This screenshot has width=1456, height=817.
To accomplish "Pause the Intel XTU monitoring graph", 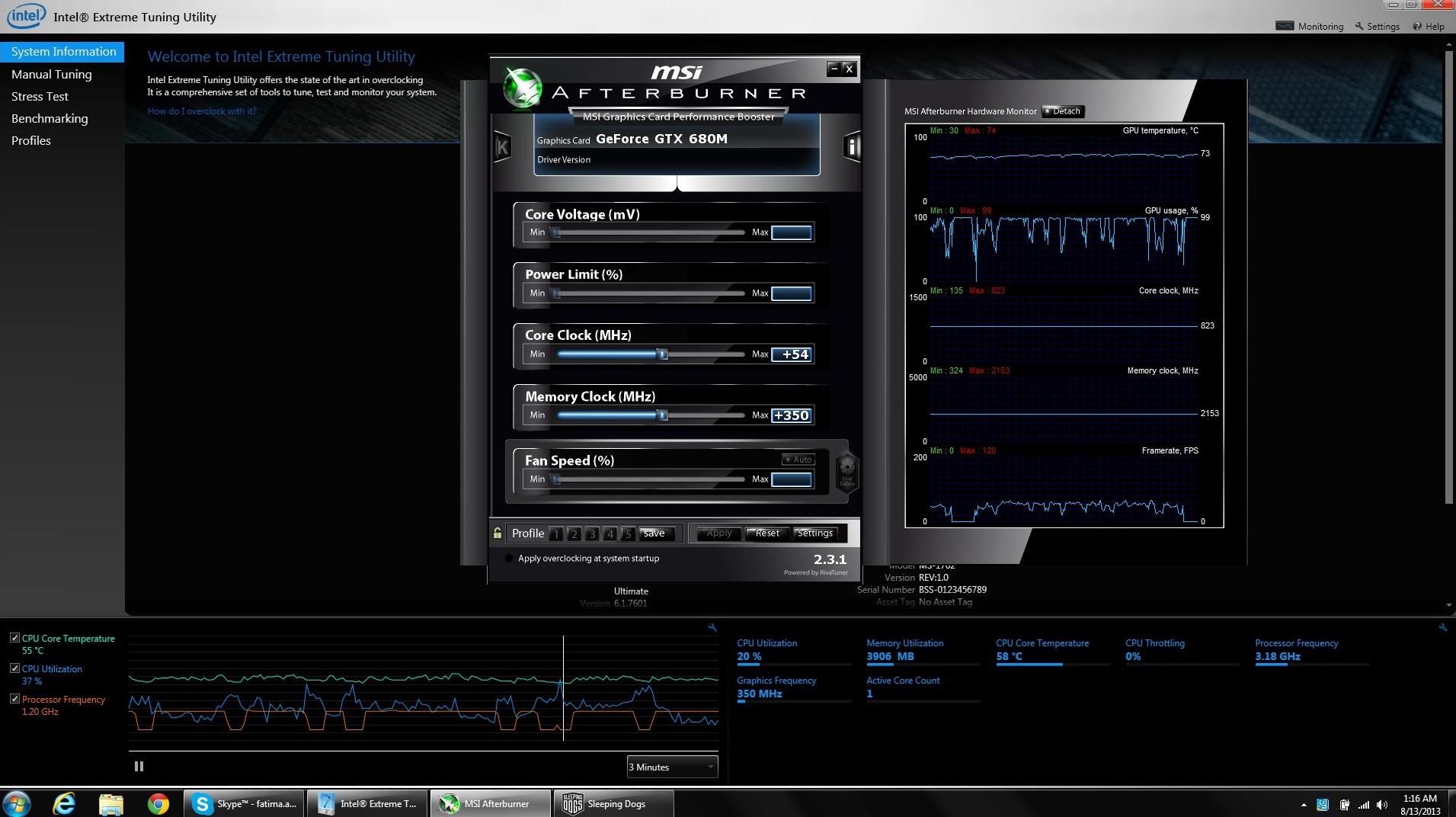I will pyautogui.click(x=139, y=767).
